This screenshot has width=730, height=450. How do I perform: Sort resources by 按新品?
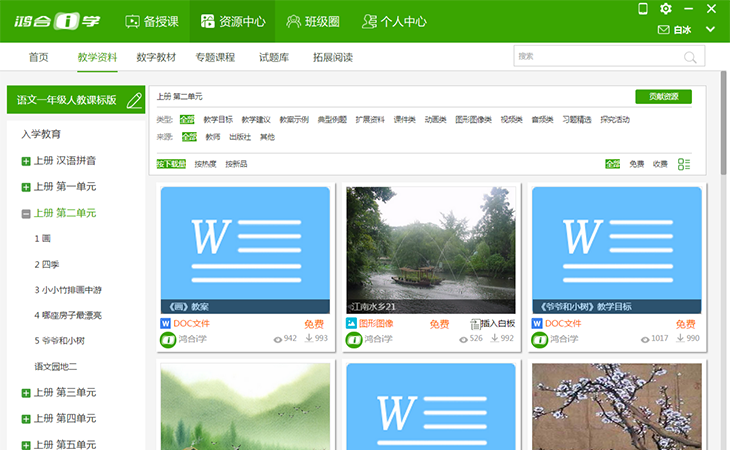click(236, 164)
